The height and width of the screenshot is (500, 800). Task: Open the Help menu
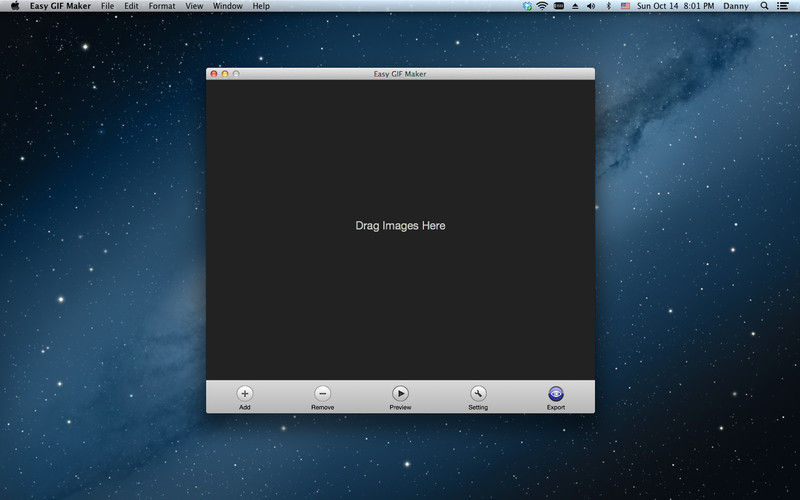(261, 6)
